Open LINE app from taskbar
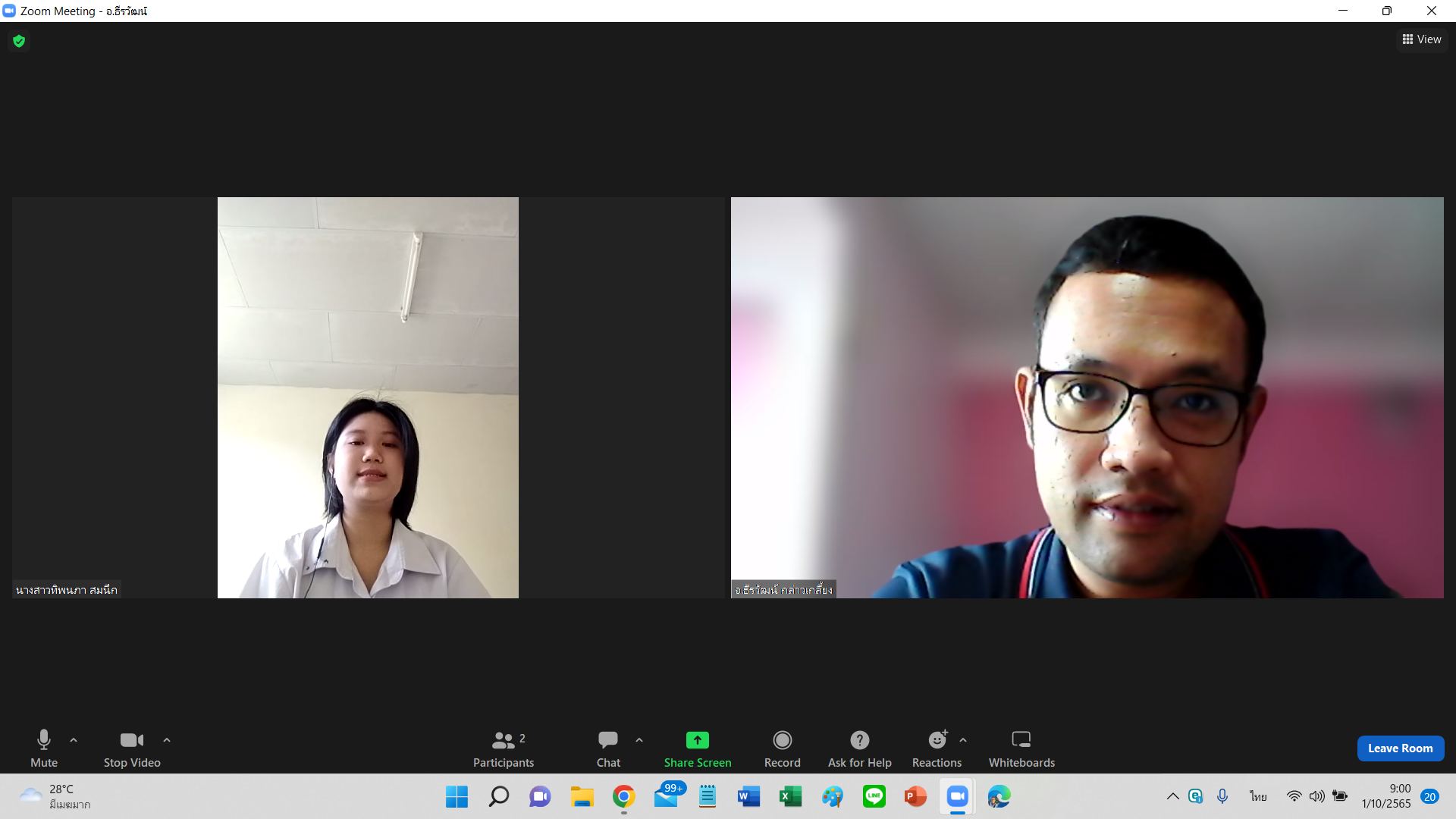Screen dimensions: 1456x819 coord(874,796)
